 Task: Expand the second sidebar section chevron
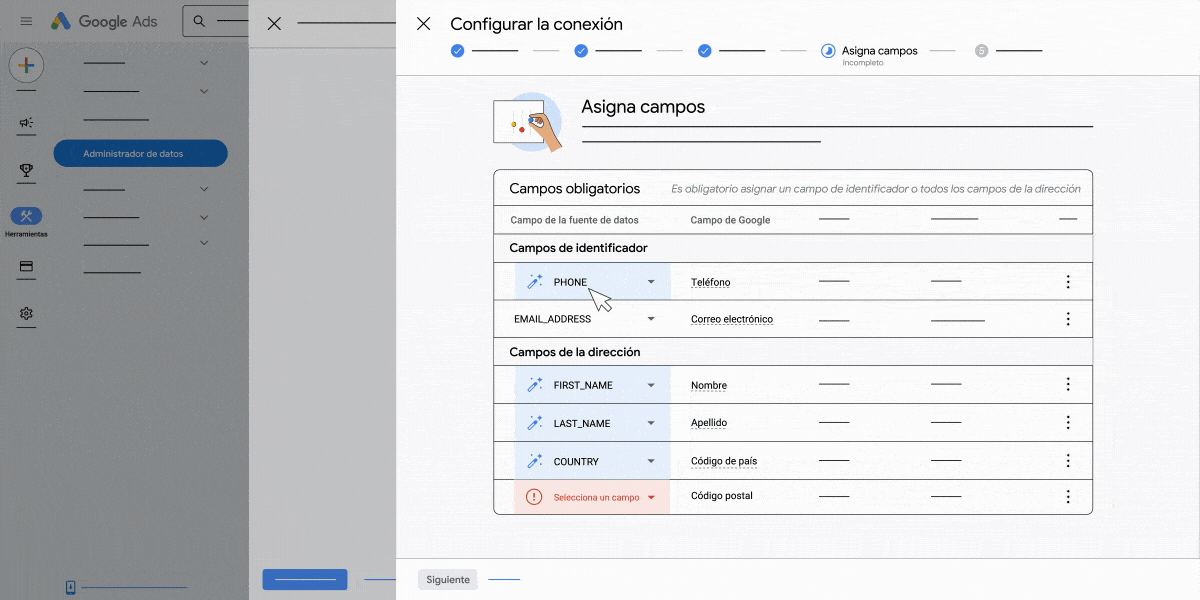pos(204,91)
